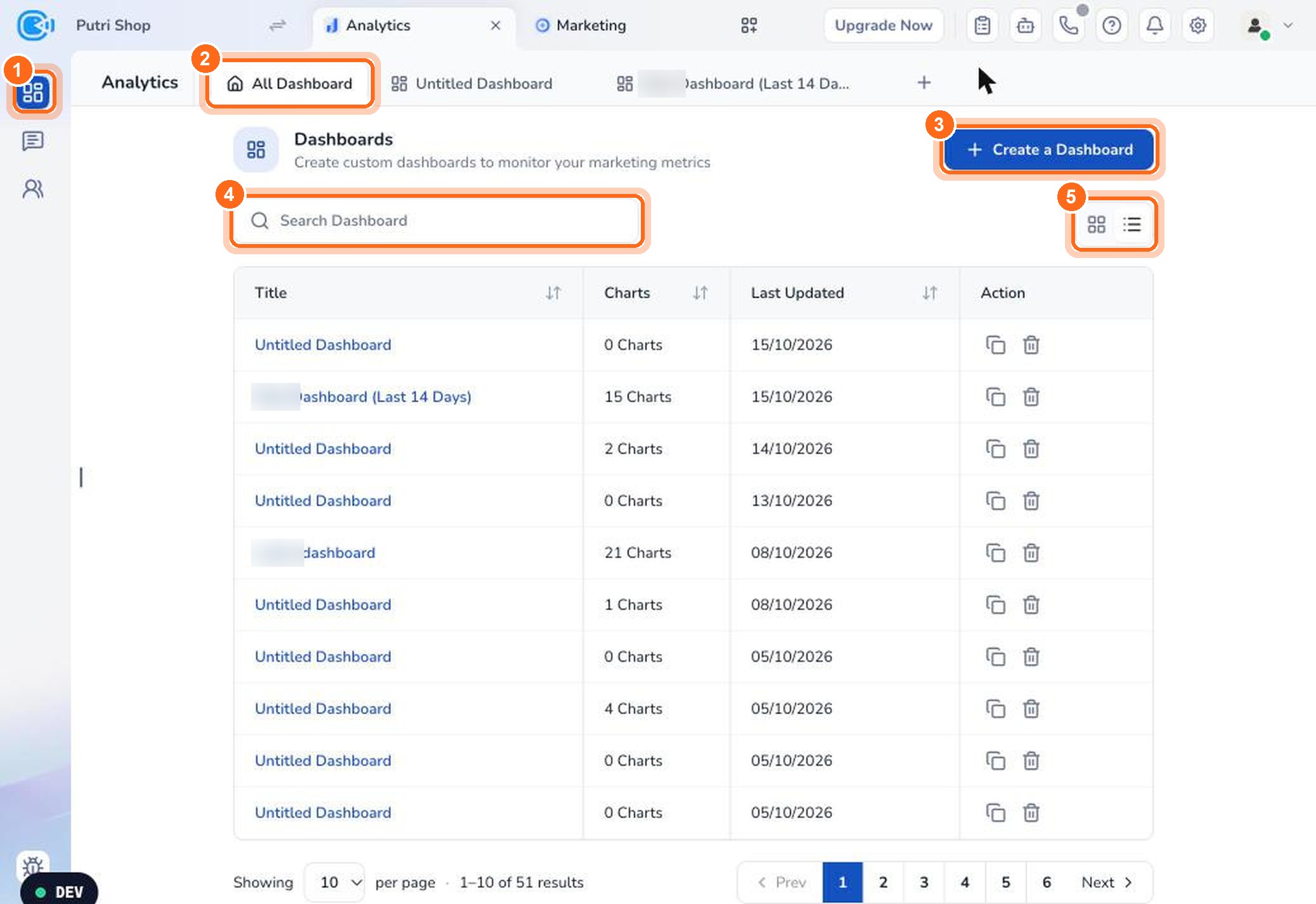Switch to the Marketing app tab
Screen dimensions: 1316x904
point(581,25)
